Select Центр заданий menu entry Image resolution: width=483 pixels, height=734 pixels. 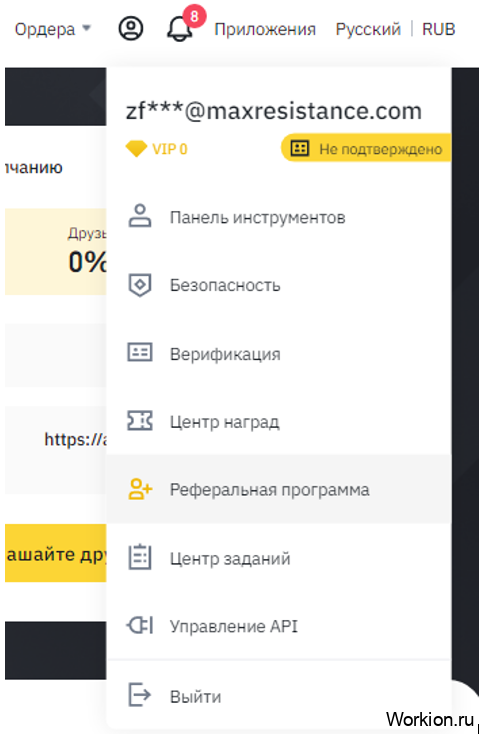[279, 558]
